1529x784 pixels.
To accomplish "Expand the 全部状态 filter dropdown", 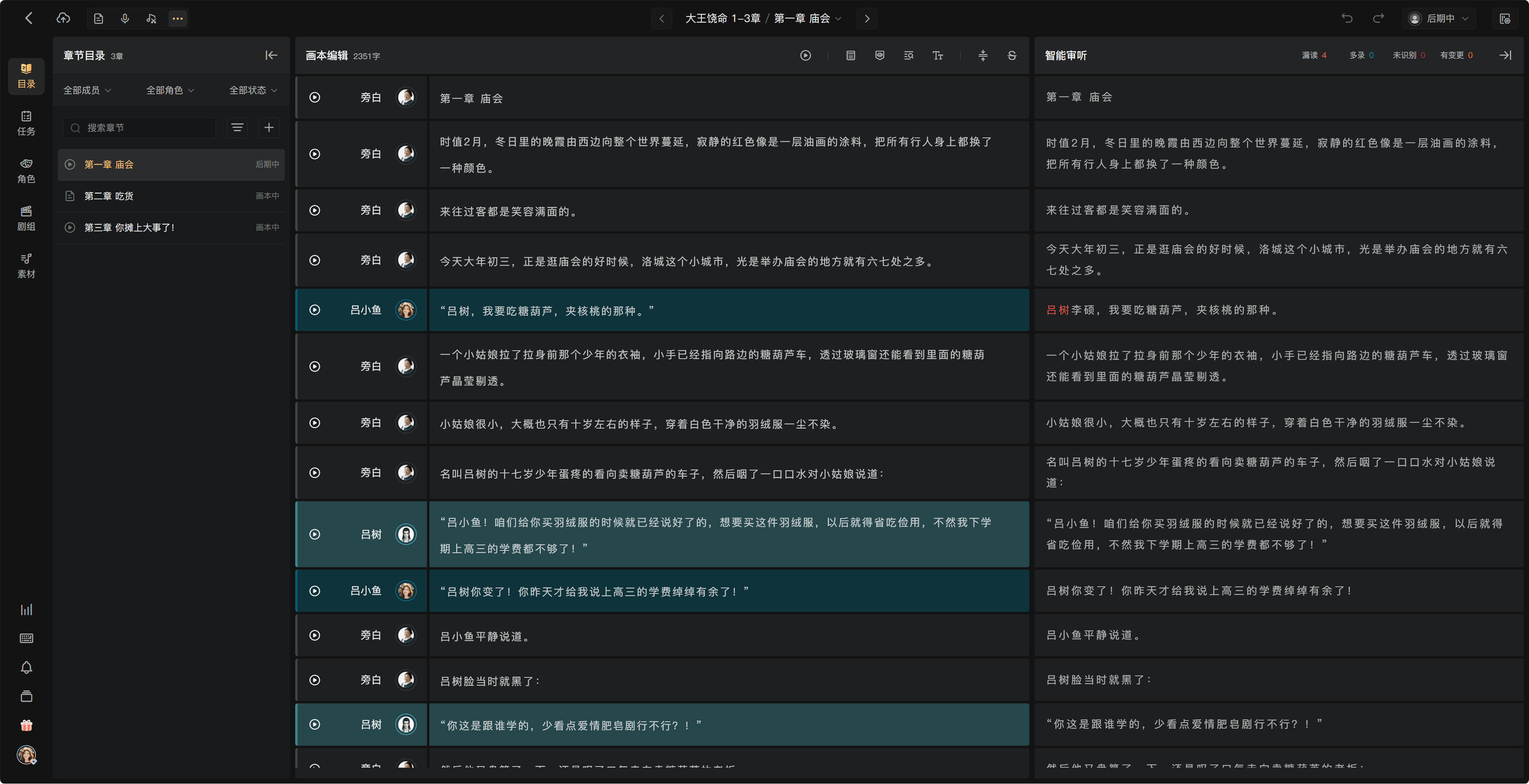I will tap(254, 90).
